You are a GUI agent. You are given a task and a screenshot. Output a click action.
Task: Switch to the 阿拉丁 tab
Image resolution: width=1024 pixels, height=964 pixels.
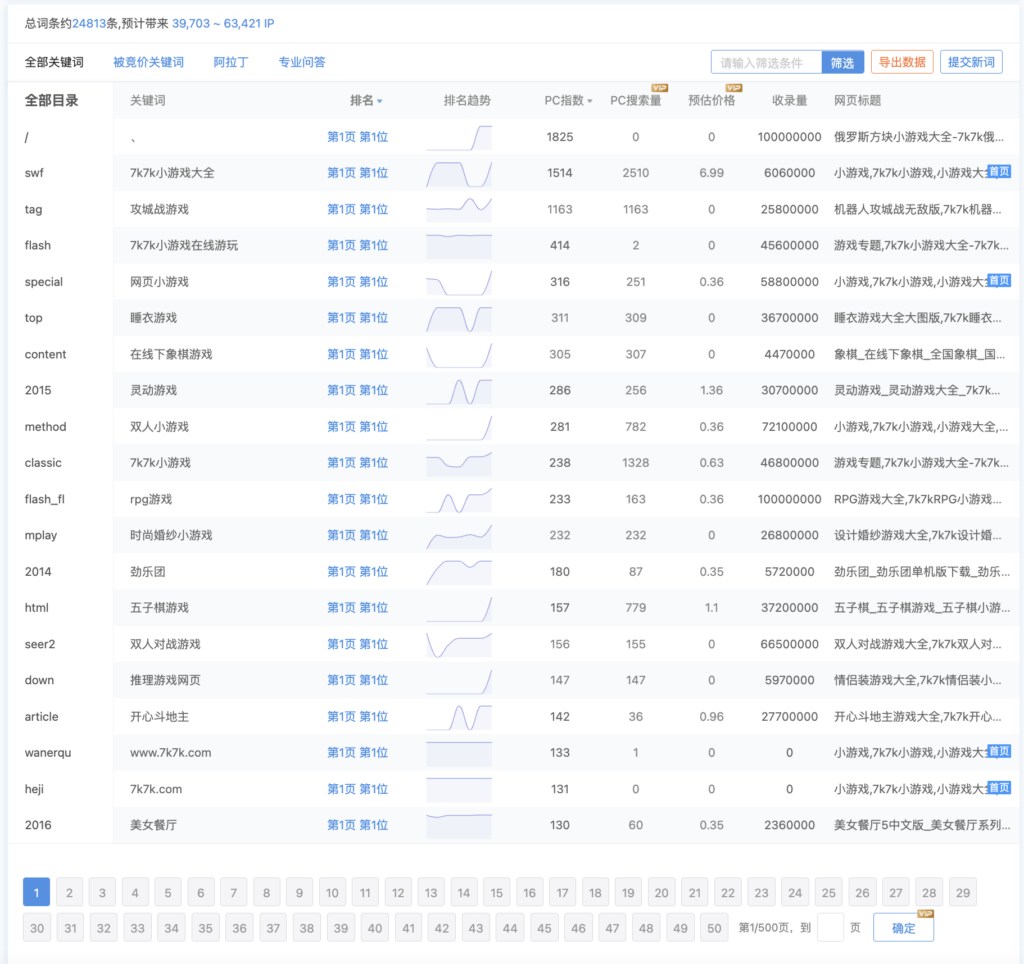pyautogui.click(x=231, y=62)
